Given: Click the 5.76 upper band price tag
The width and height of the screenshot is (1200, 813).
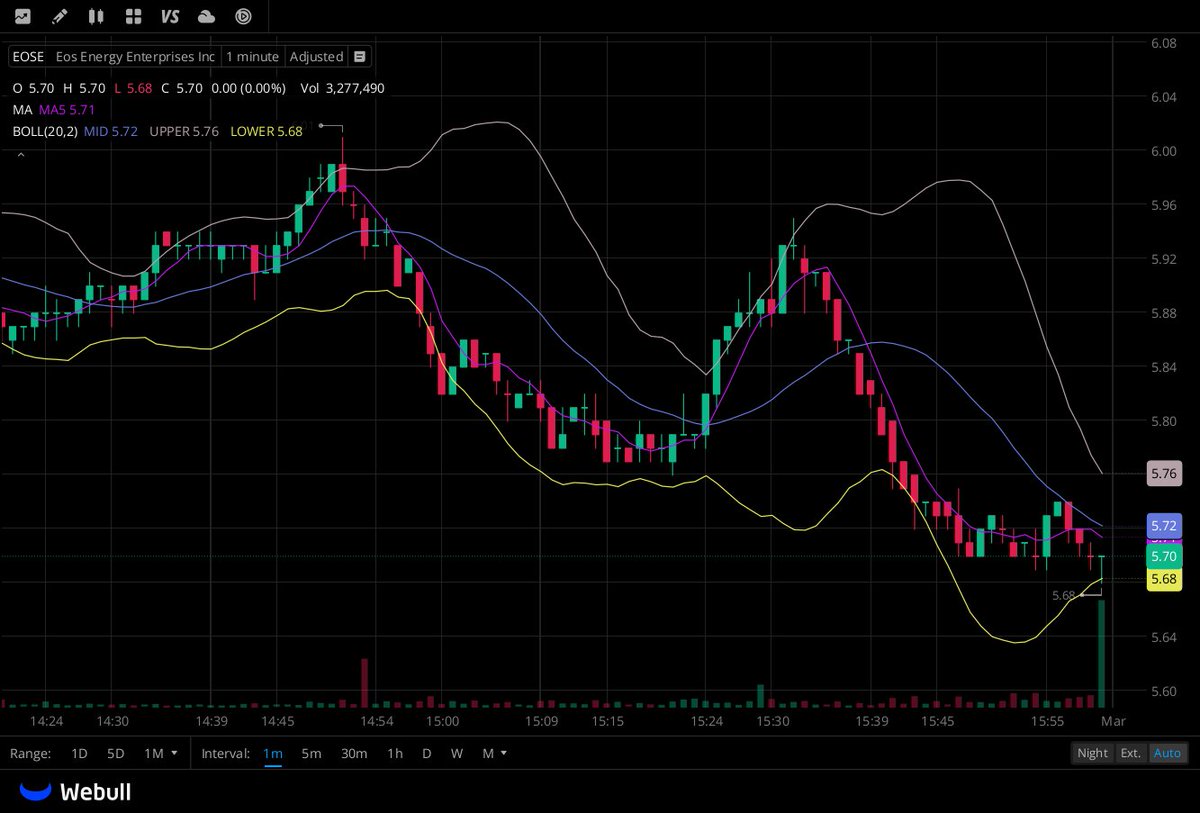Looking at the screenshot, I should [x=1164, y=474].
